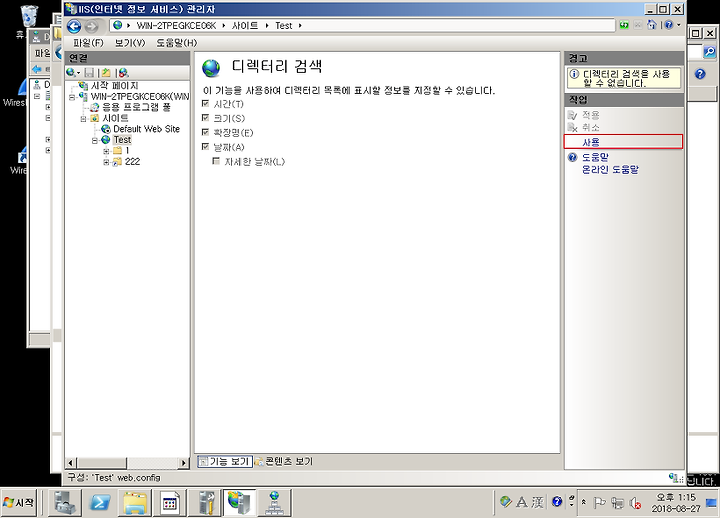Expand folder 222 under Test
Image resolution: width=720 pixels, height=518 pixels.
point(106,162)
